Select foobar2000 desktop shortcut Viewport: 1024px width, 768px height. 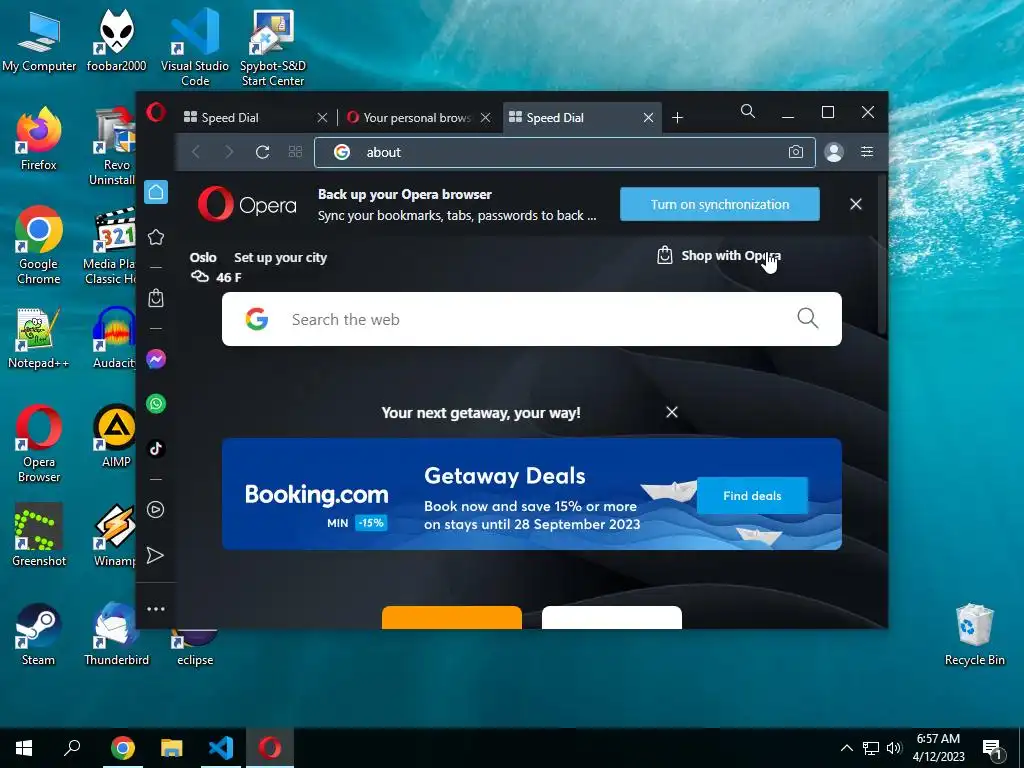coord(116,40)
